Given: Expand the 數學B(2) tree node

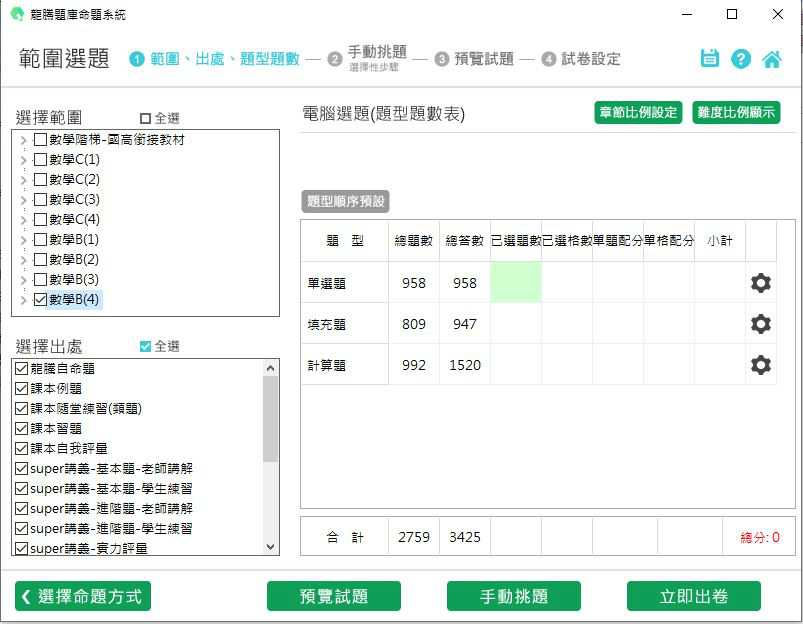Looking at the screenshot, I should click(x=23, y=260).
